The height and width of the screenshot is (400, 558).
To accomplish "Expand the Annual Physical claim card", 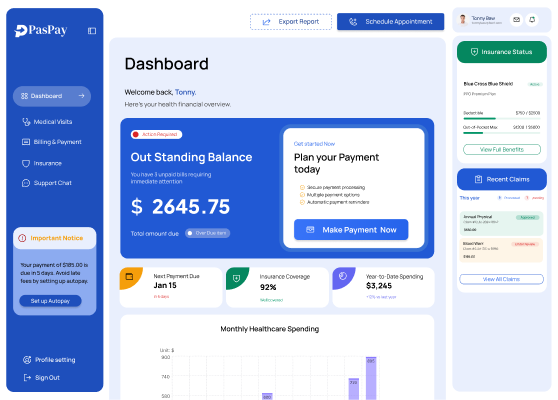I will pyautogui.click(x=501, y=223).
